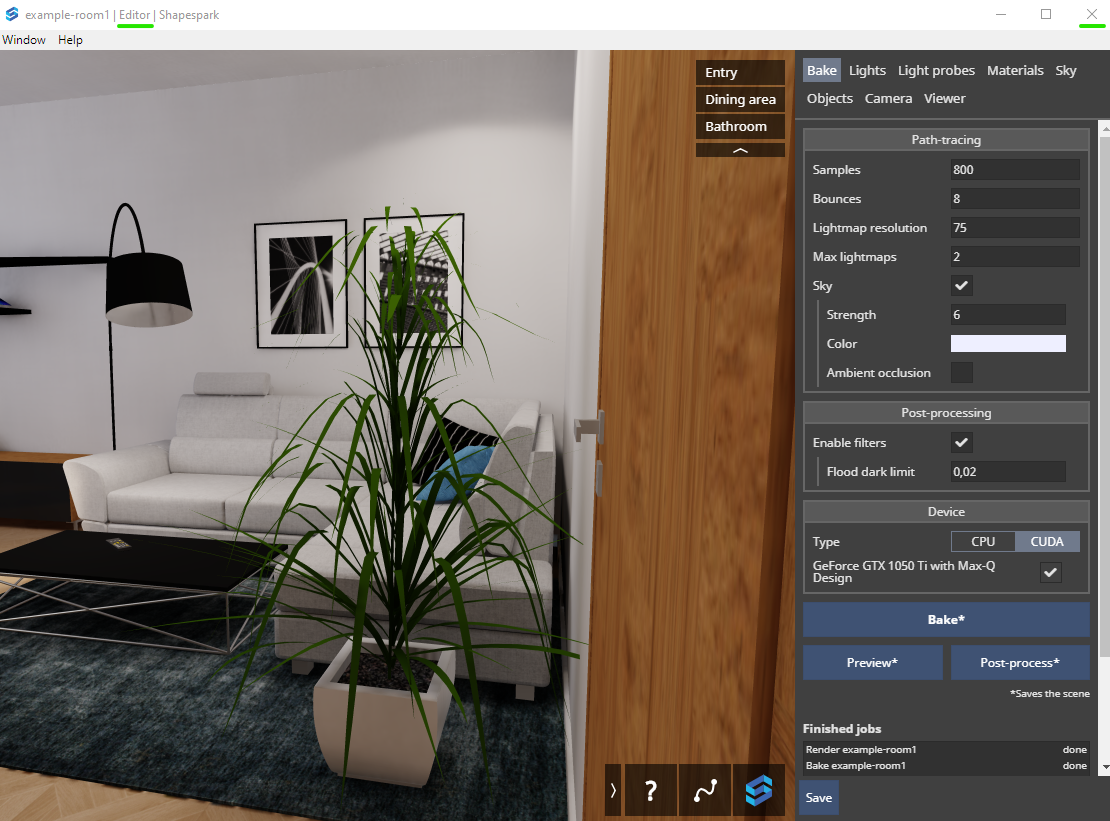This screenshot has width=1110, height=821.
Task: Open the Help menu
Action: pyautogui.click(x=70, y=40)
